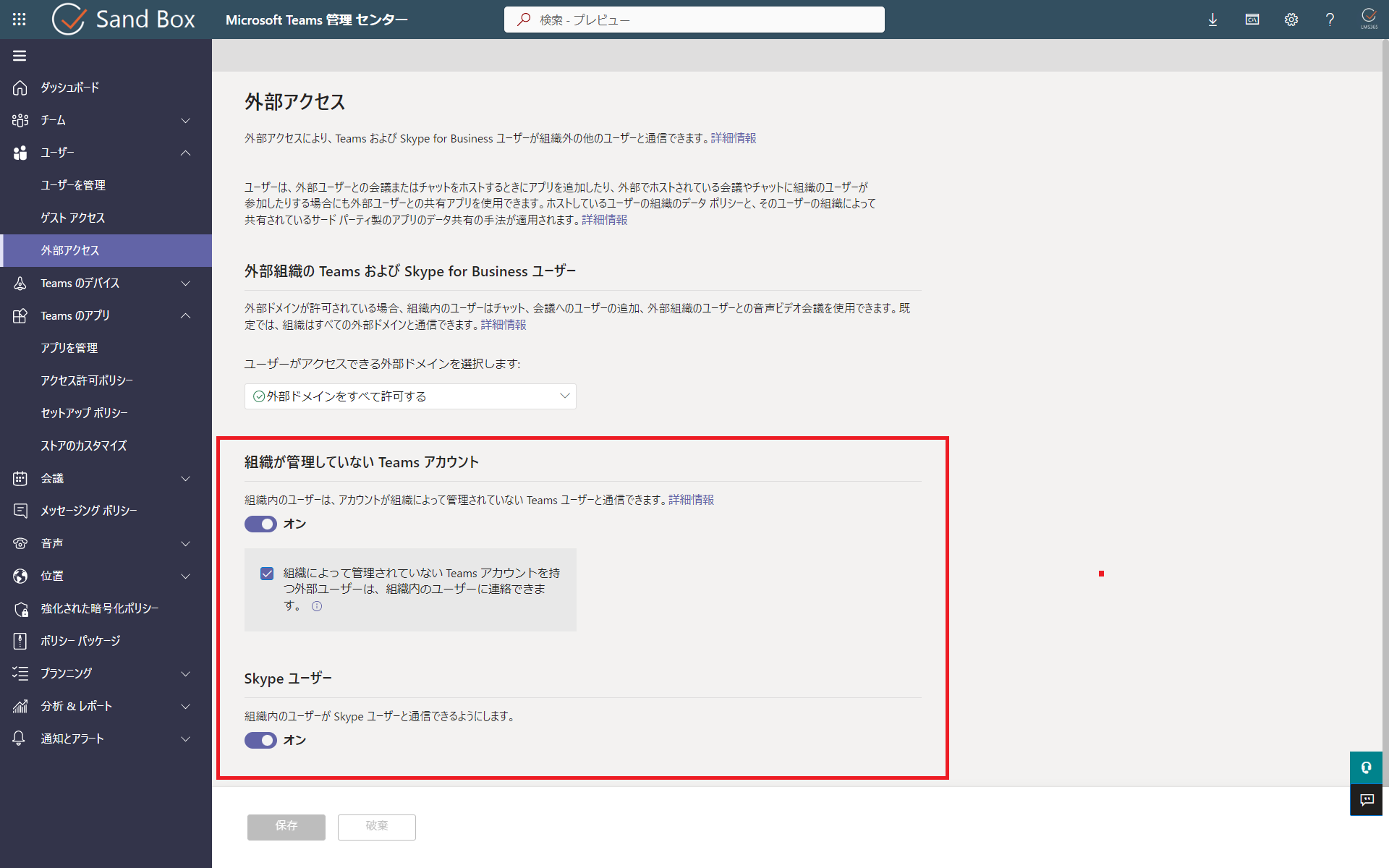Toggle the hamburger navigation menu
The width and height of the screenshot is (1389, 868).
20,56
